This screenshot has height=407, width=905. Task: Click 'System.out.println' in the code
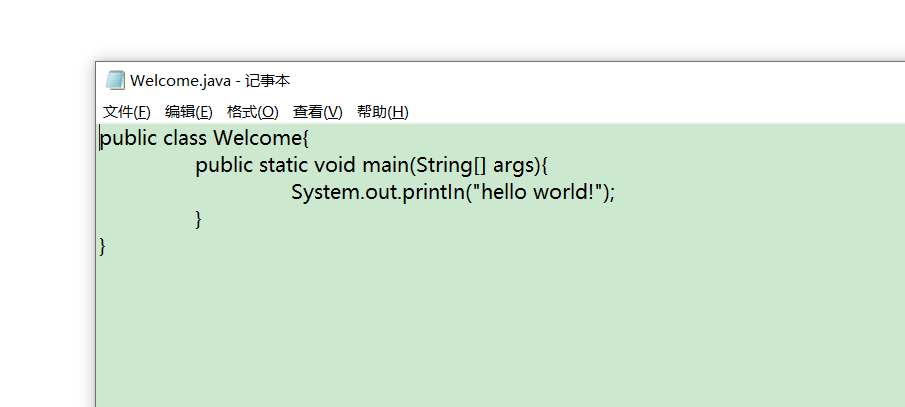(378, 192)
